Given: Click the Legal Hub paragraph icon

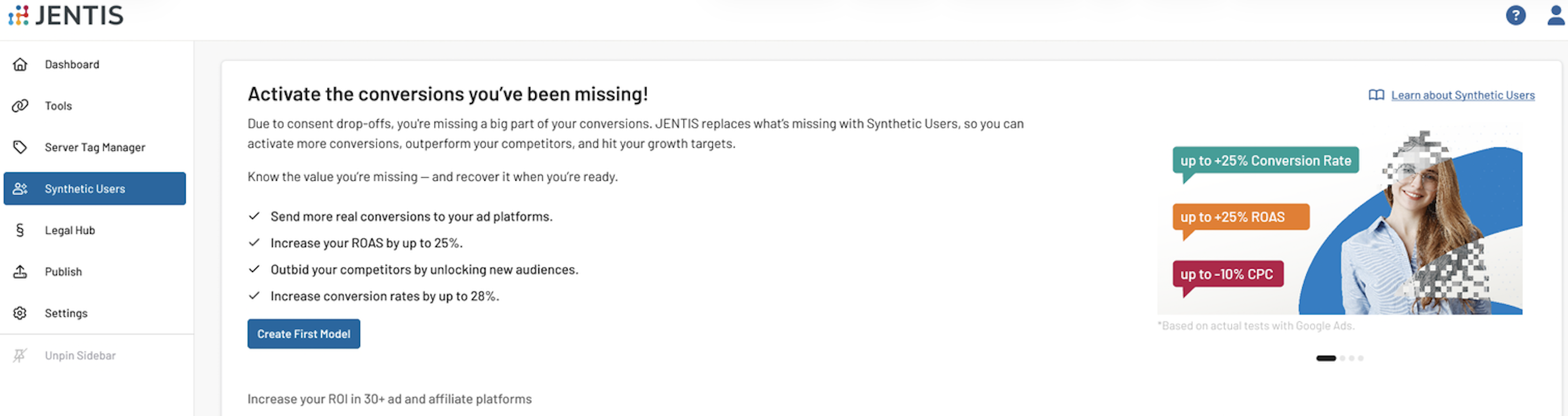Looking at the screenshot, I should coord(20,230).
